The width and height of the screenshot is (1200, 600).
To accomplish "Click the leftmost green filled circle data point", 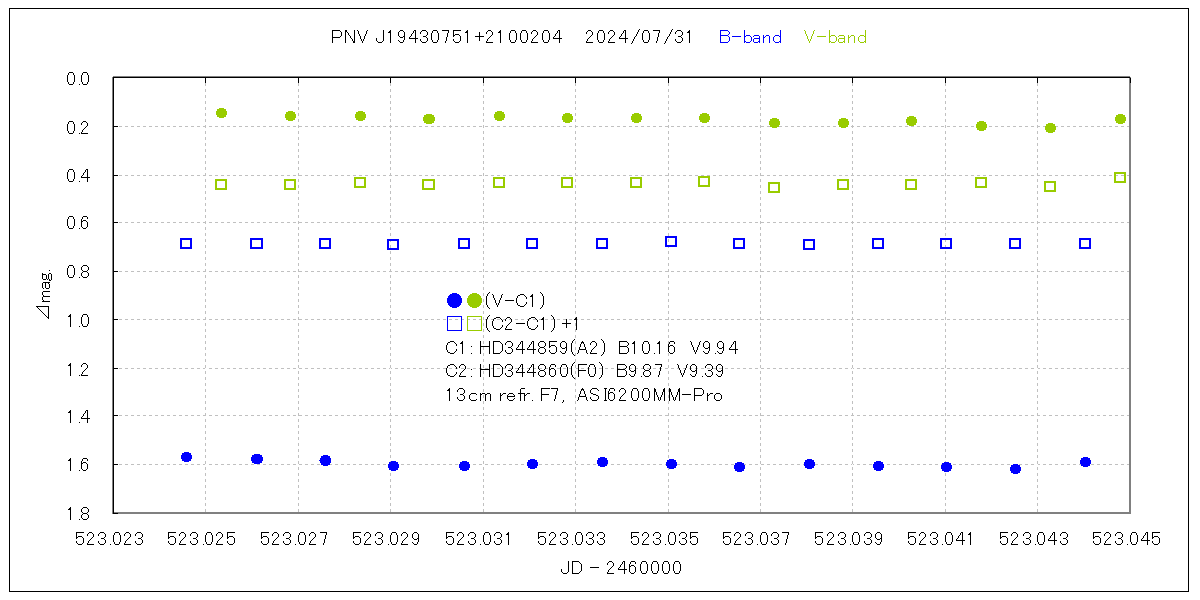I will click(x=221, y=113).
